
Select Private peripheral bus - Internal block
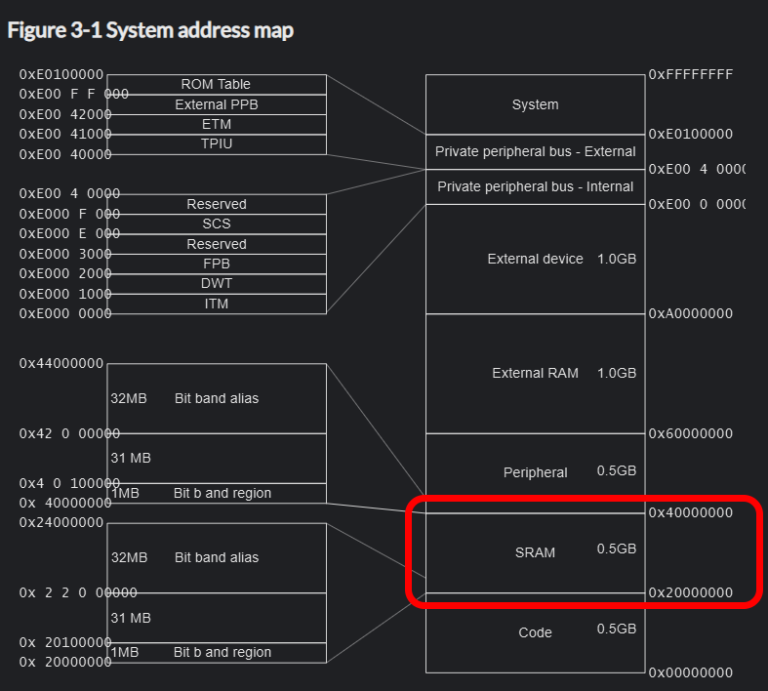(535, 187)
